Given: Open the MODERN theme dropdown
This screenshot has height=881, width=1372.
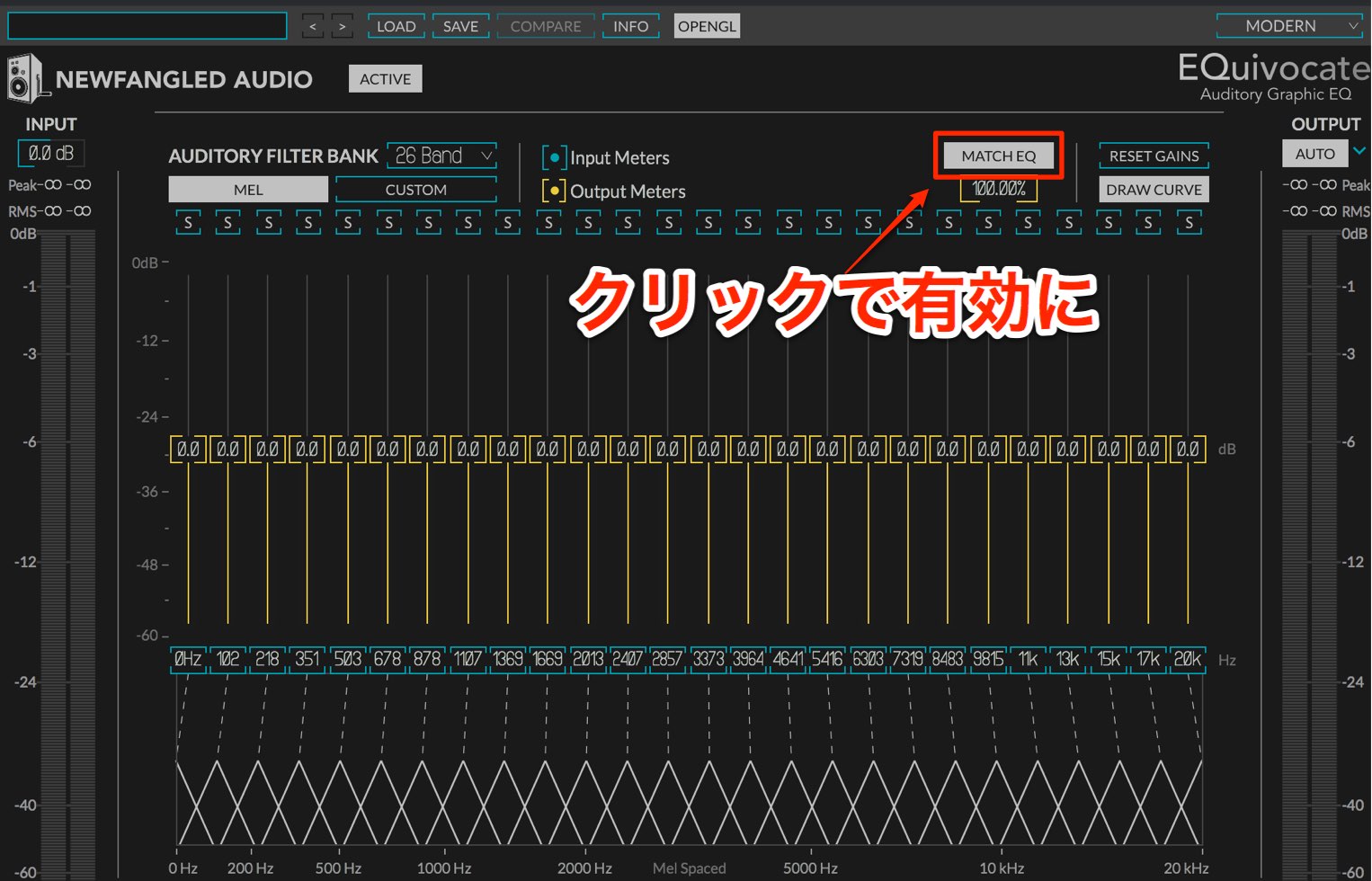Looking at the screenshot, I should tap(1289, 26).
